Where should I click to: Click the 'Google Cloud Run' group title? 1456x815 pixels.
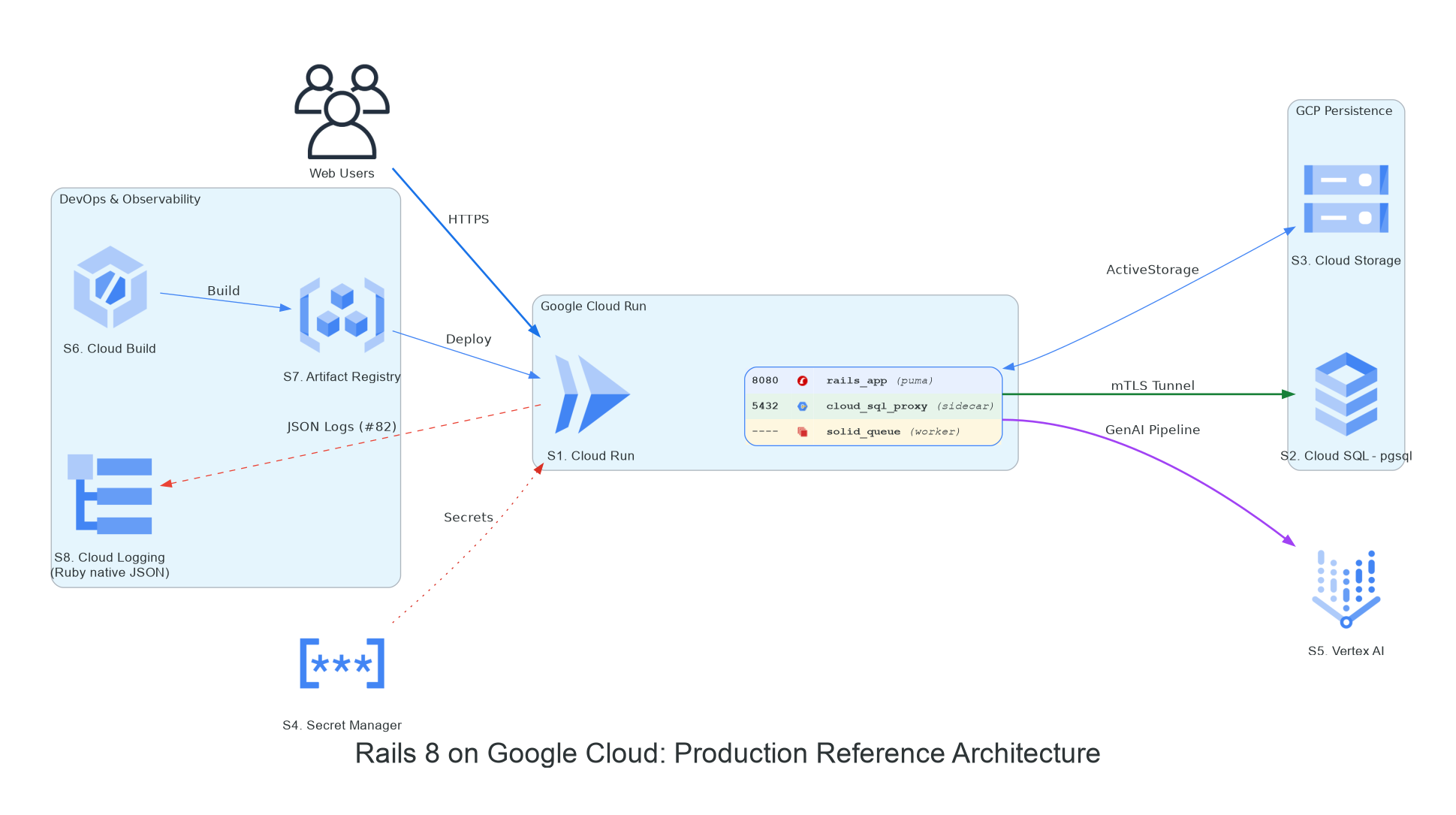click(x=593, y=306)
